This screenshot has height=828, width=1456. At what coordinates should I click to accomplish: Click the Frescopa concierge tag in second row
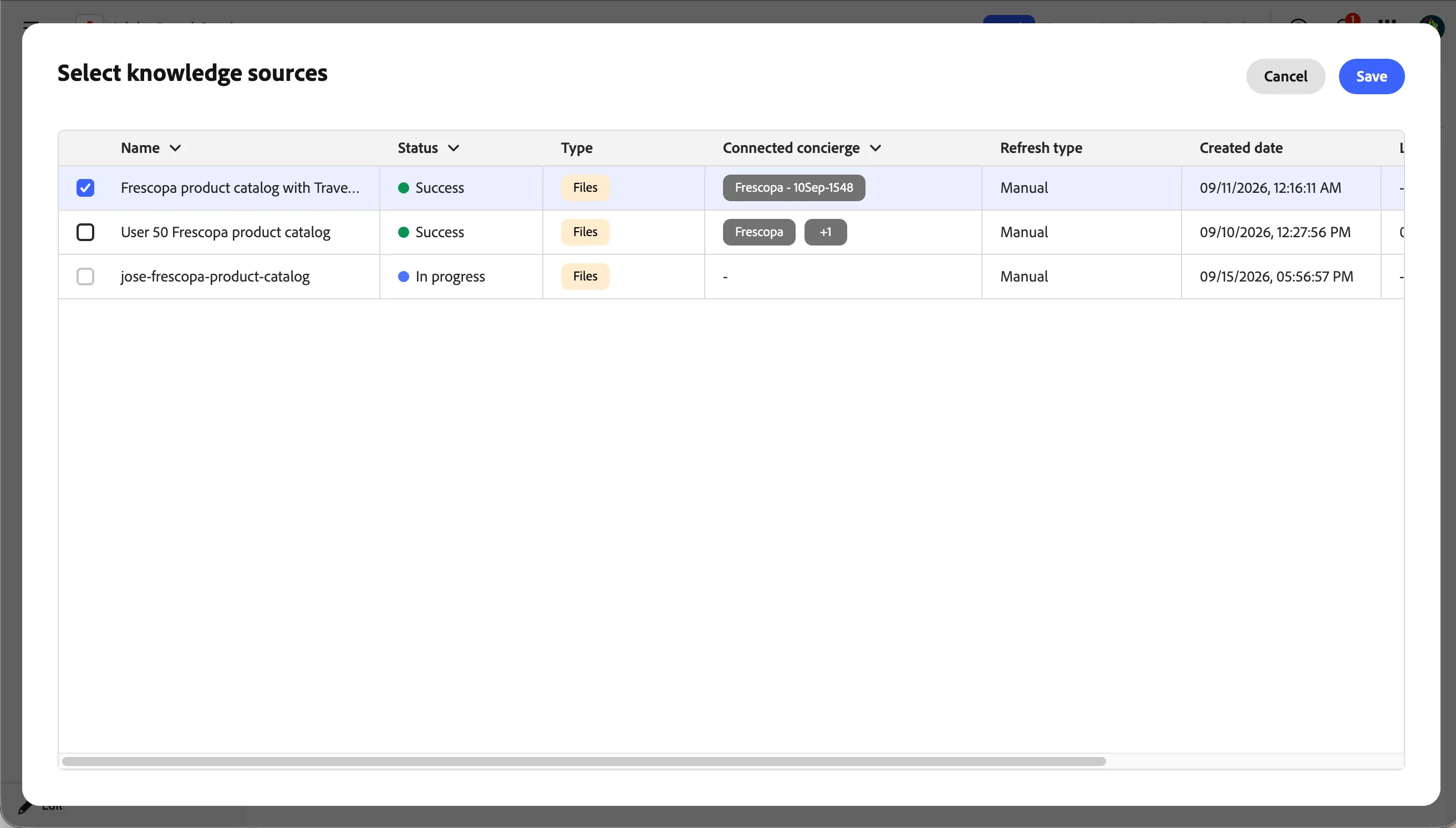tap(758, 232)
